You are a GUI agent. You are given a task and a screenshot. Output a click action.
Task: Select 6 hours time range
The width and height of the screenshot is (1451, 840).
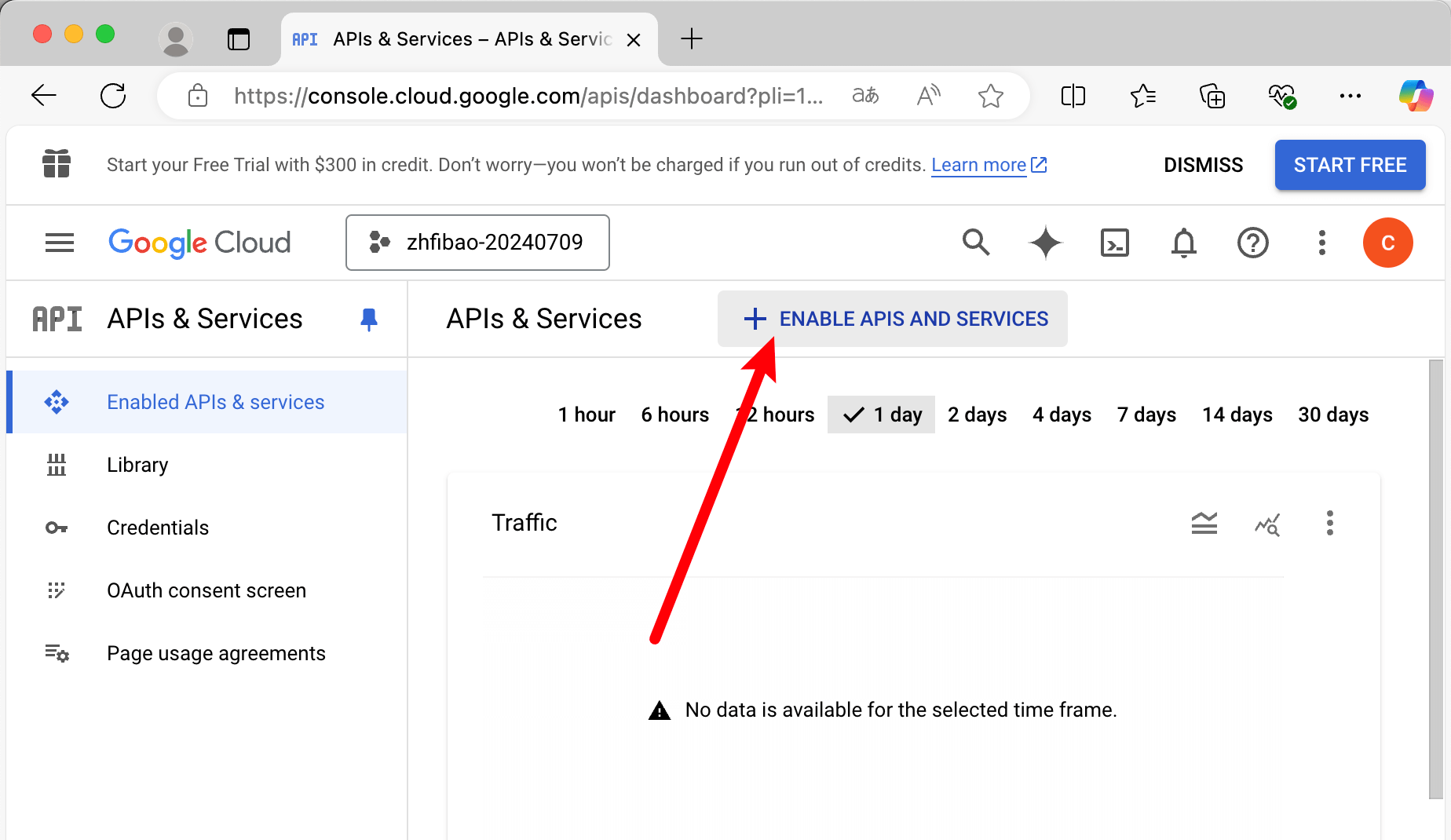(x=675, y=415)
